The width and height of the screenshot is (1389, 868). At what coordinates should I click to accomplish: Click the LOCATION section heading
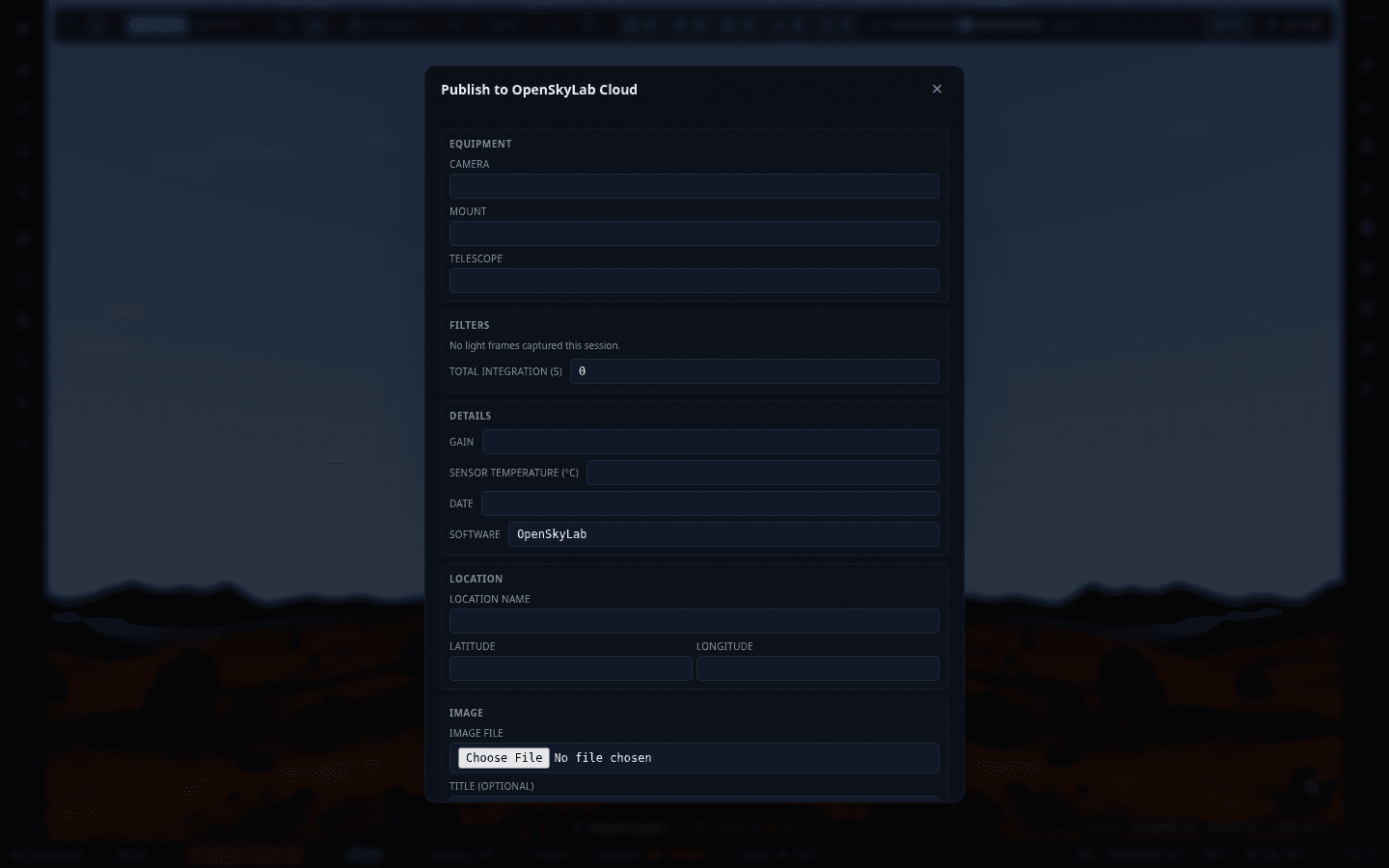476,579
